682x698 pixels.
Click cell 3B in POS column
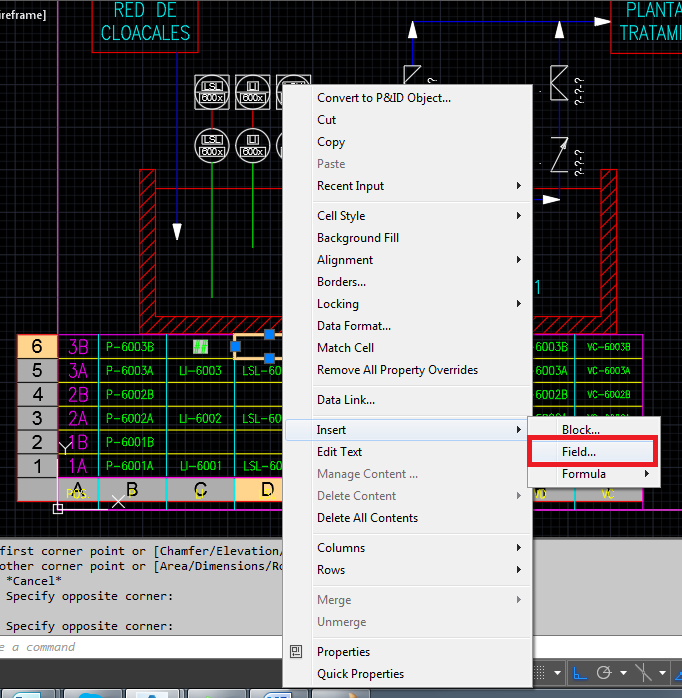(78, 347)
